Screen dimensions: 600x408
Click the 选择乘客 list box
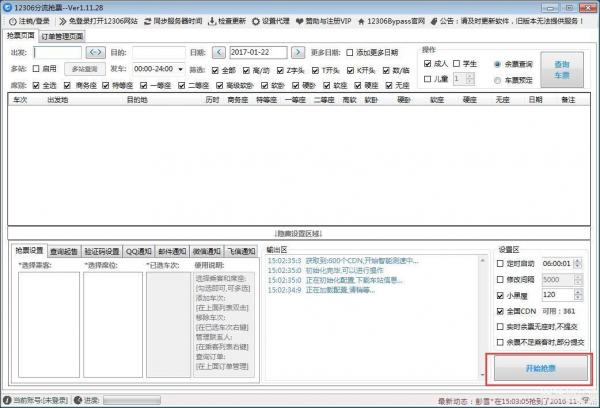tap(49, 325)
